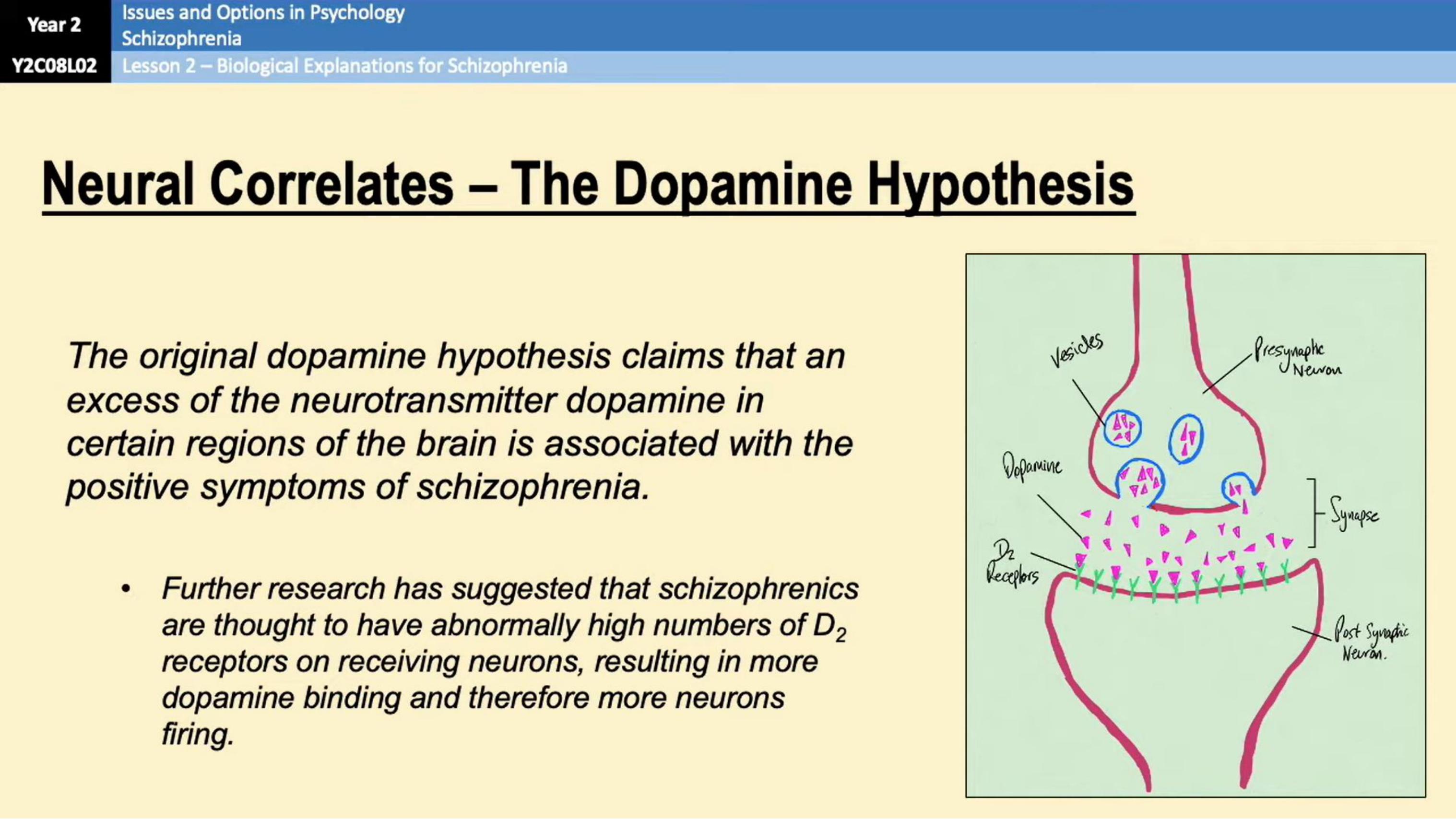This screenshot has height=819, width=1456.
Task: Click the bullet marker before Further research
Action: coord(126,588)
